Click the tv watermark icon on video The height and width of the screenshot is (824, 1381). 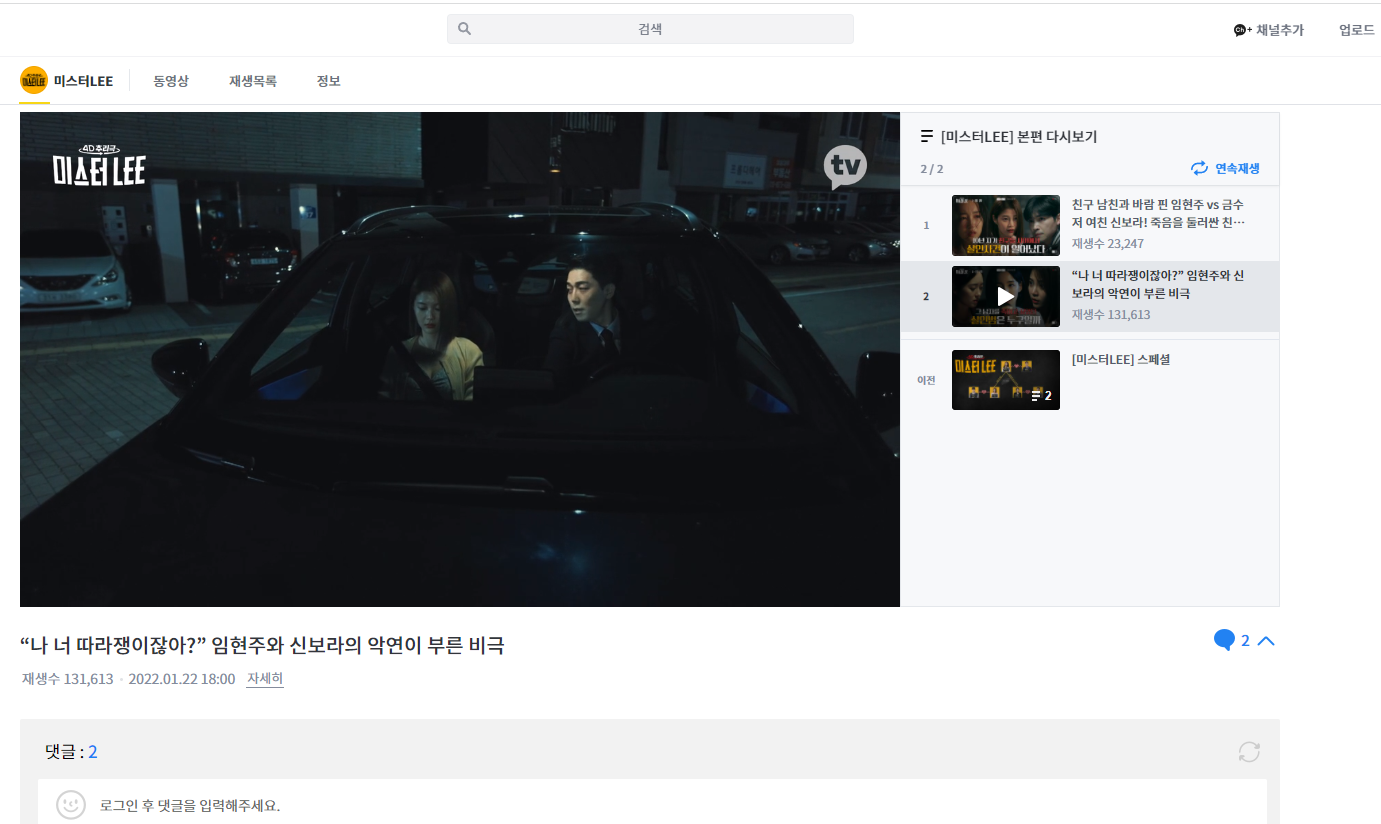(x=845, y=167)
